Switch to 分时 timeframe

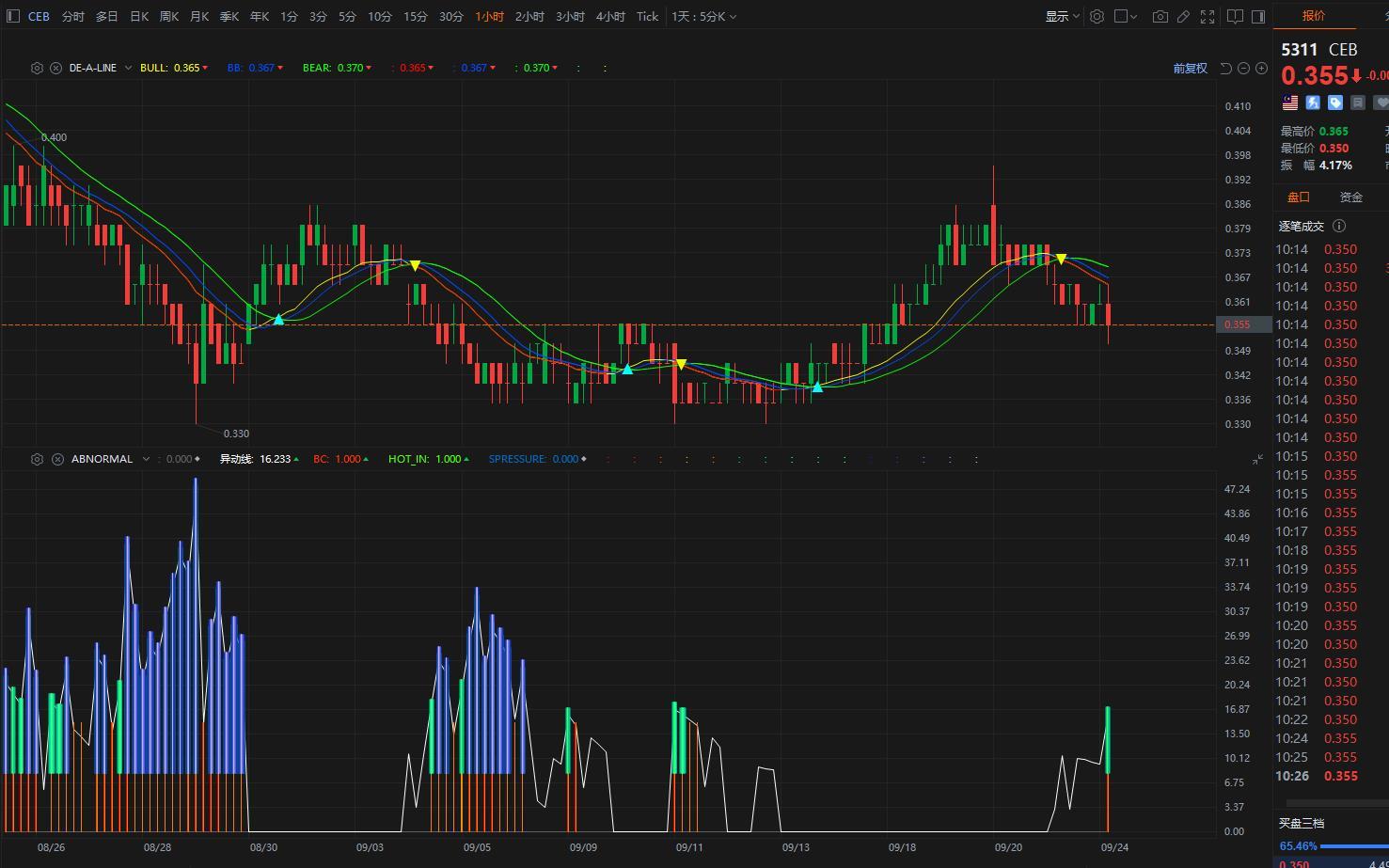(x=72, y=16)
